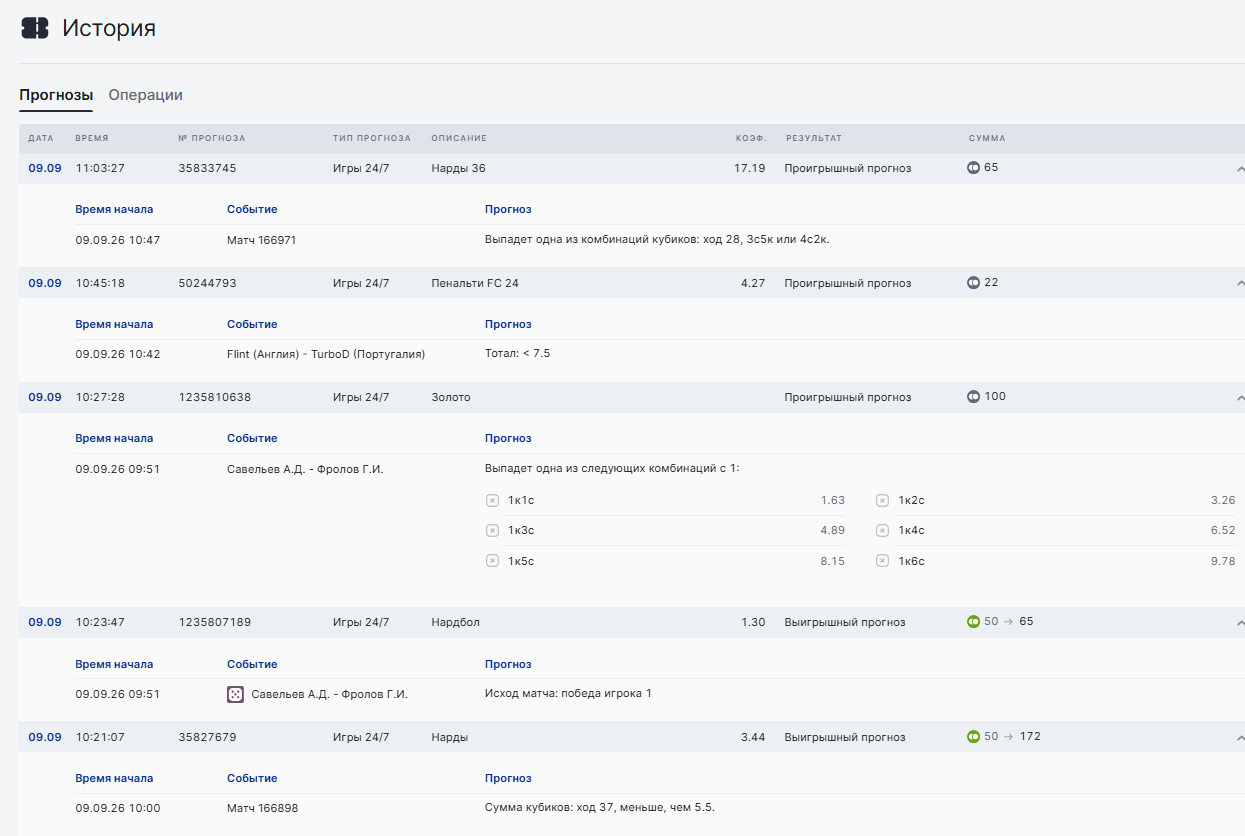Click the cross icon beside combination 1к3с
Viewport: 1245px width, 836px height.
point(492,531)
